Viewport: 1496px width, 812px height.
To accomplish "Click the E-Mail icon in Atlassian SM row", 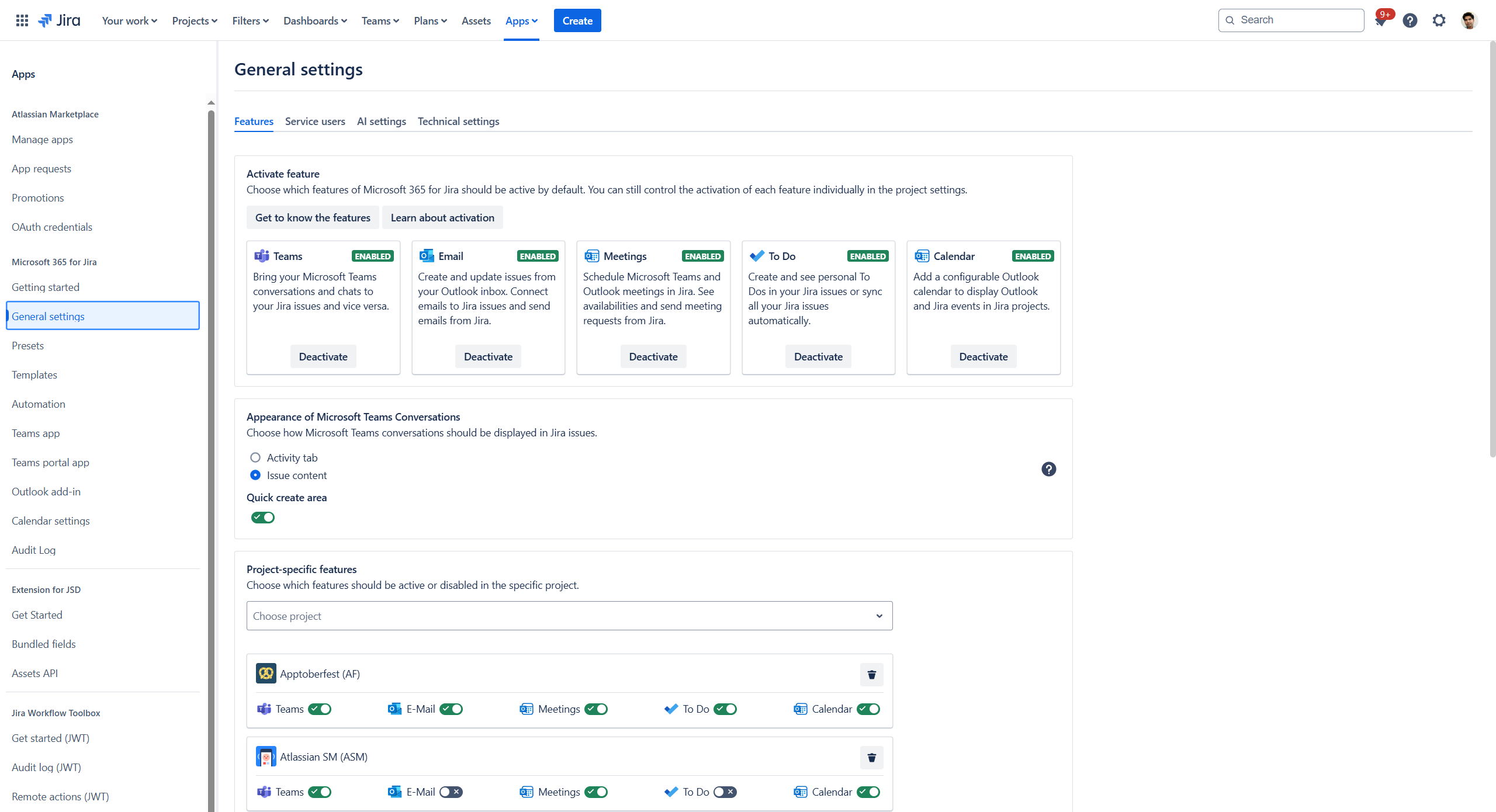I will click(395, 792).
